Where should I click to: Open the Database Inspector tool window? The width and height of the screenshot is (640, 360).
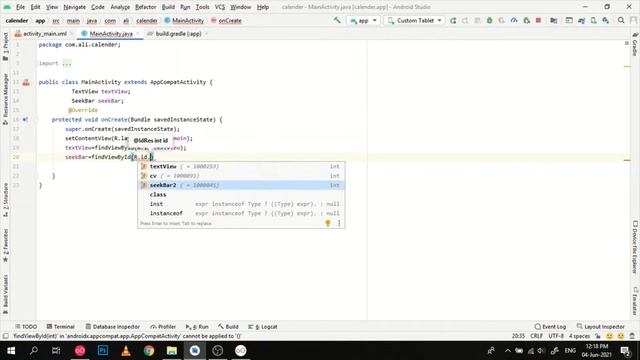[113, 327]
